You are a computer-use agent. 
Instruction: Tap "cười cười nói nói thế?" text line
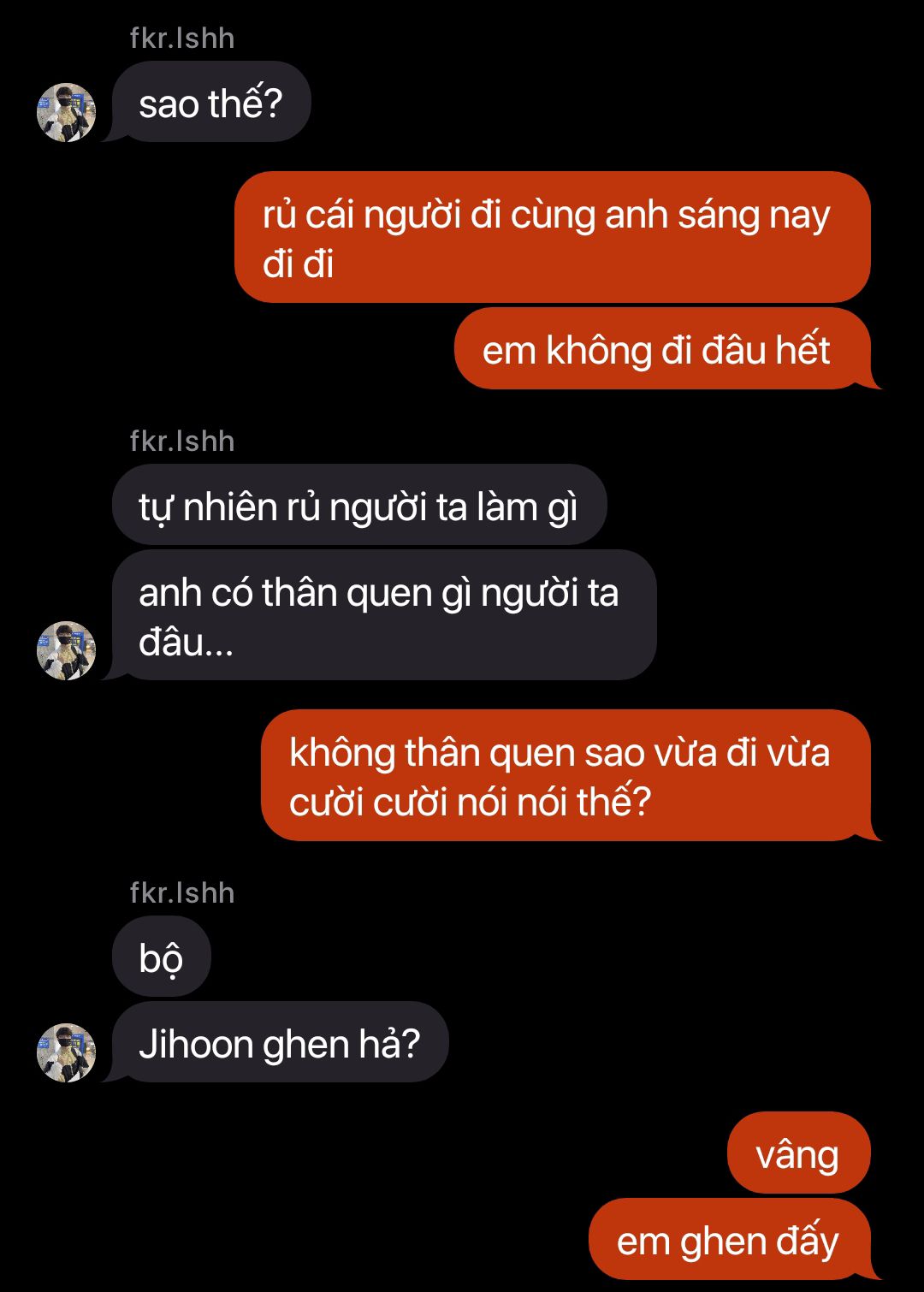coord(471,802)
